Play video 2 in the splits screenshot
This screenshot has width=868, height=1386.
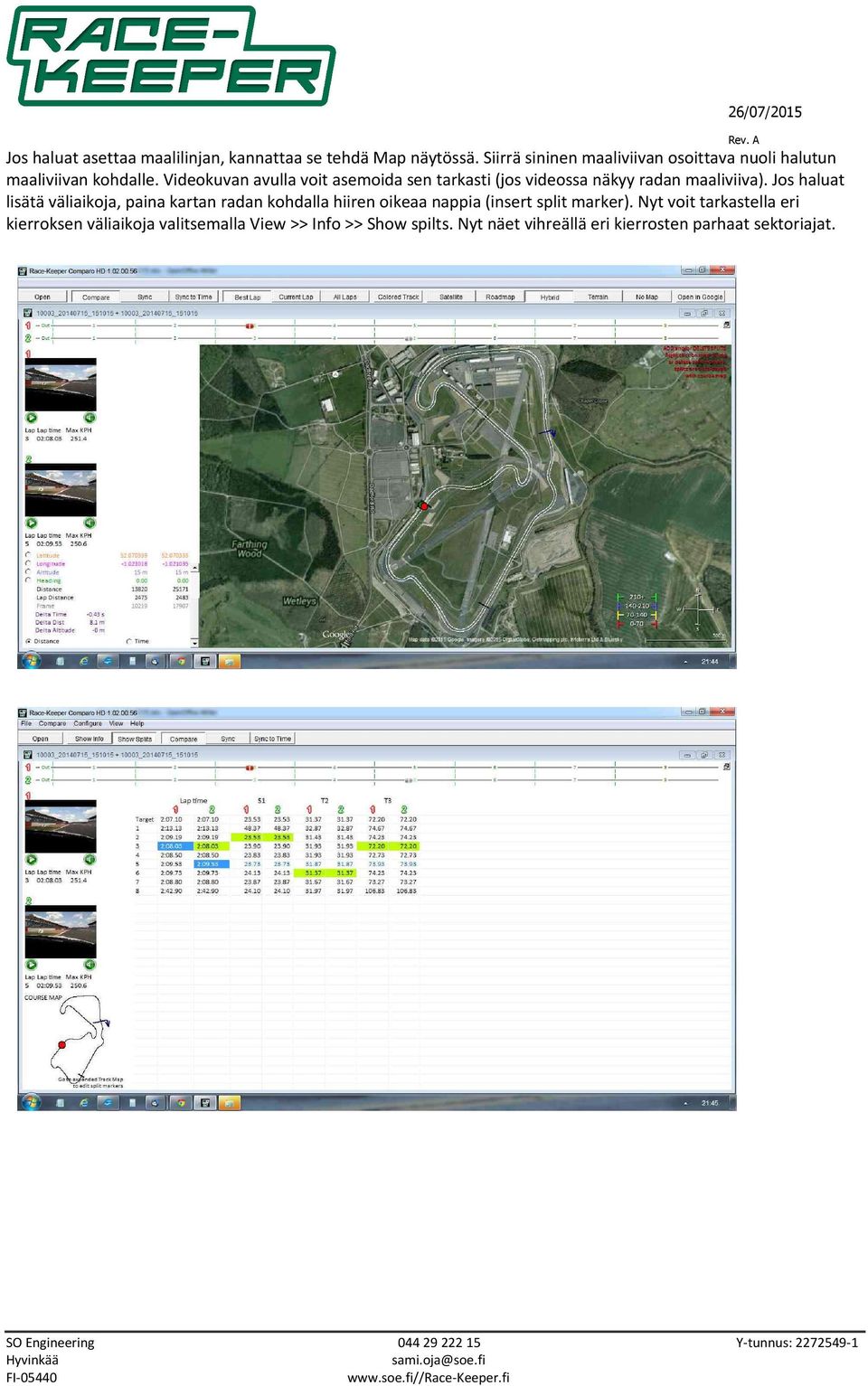pyautogui.click(x=32, y=965)
